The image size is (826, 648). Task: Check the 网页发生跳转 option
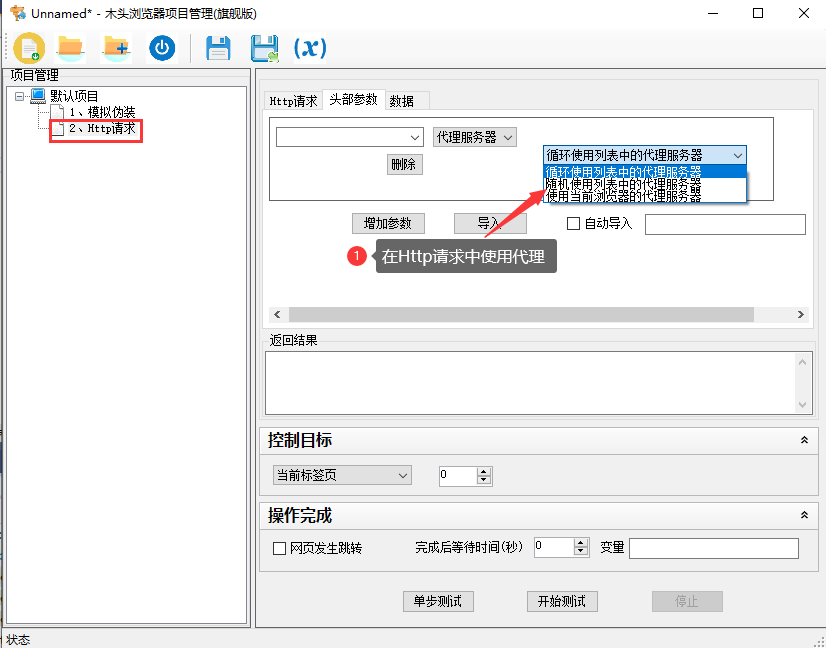click(x=281, y=547)
